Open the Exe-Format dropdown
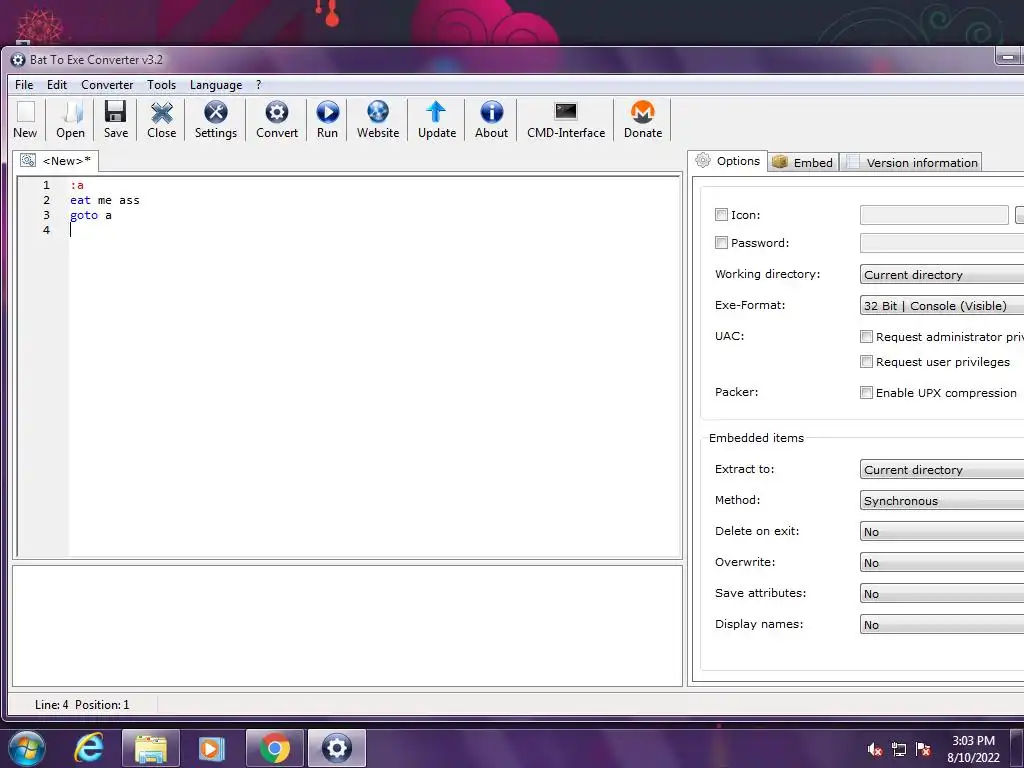The image size is (1024, 768). 942,306
